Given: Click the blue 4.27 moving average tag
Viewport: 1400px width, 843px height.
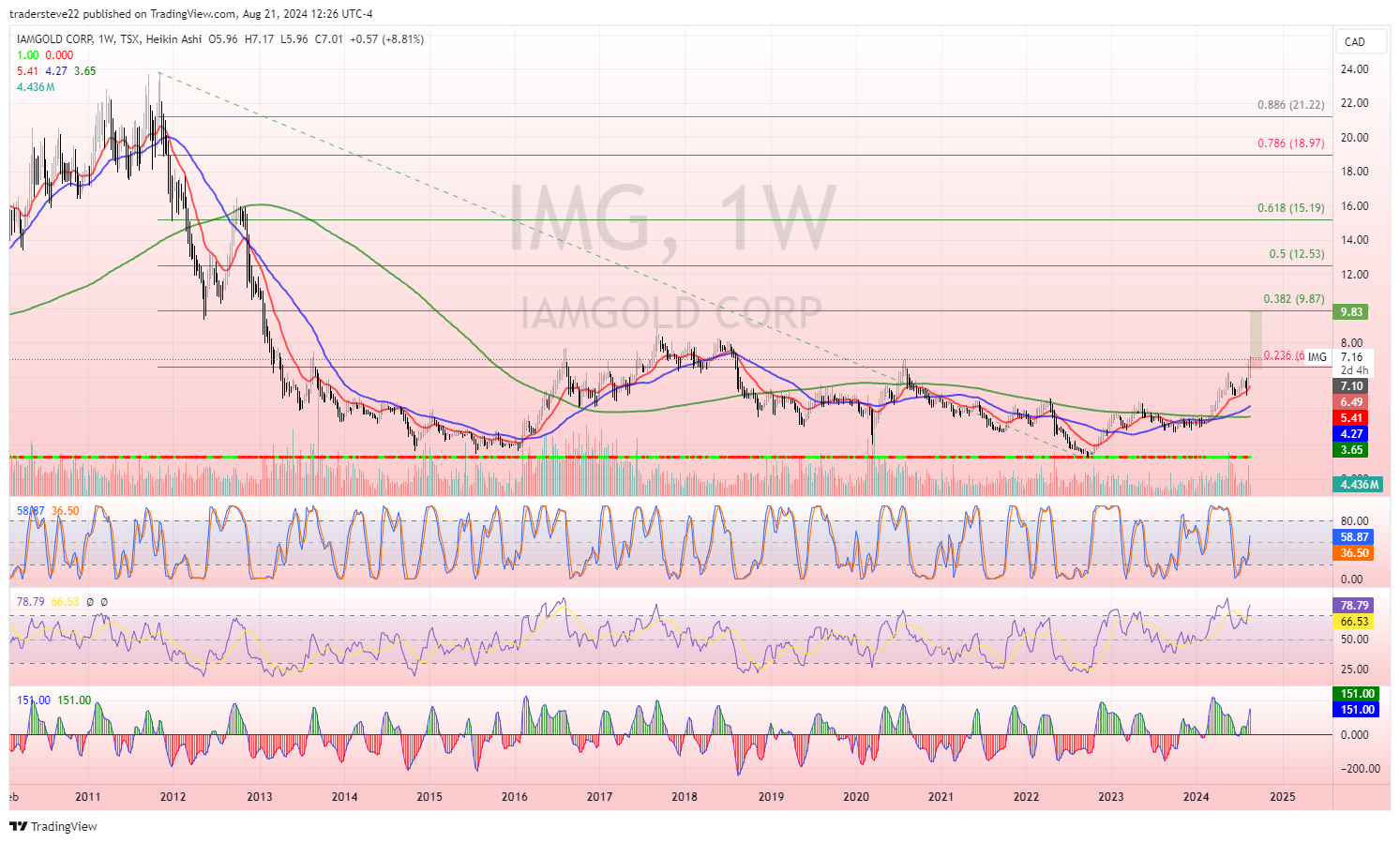Looking at the screenshot, I should coord(1352,434).
